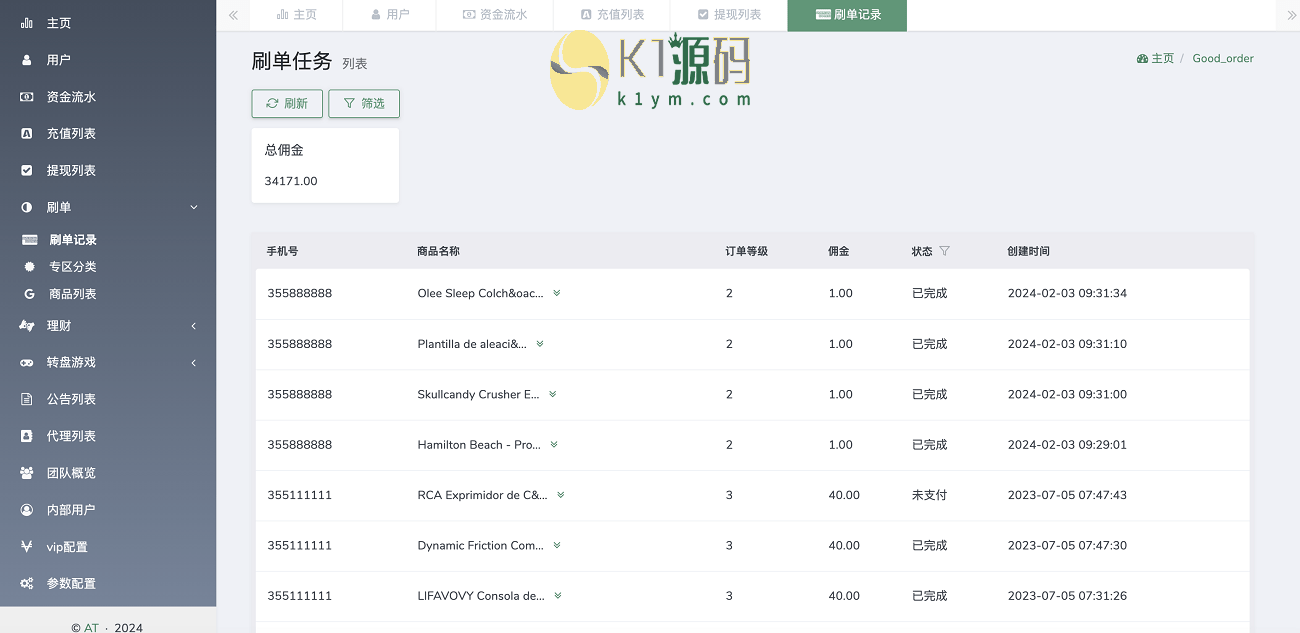
Task: Go to 团队概览 in the sidebar
Action: pyautogui.click(x=71, y=473)
